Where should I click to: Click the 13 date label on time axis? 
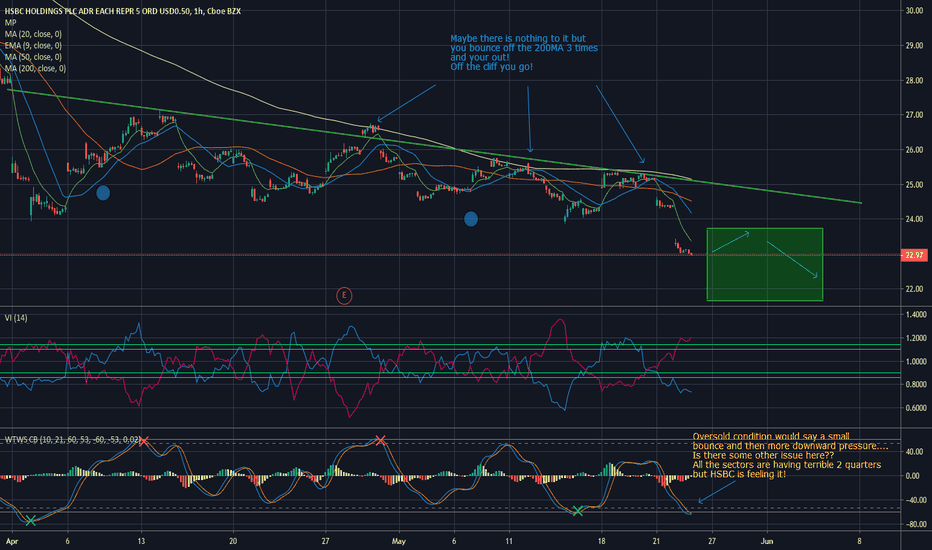coord(141,541)
